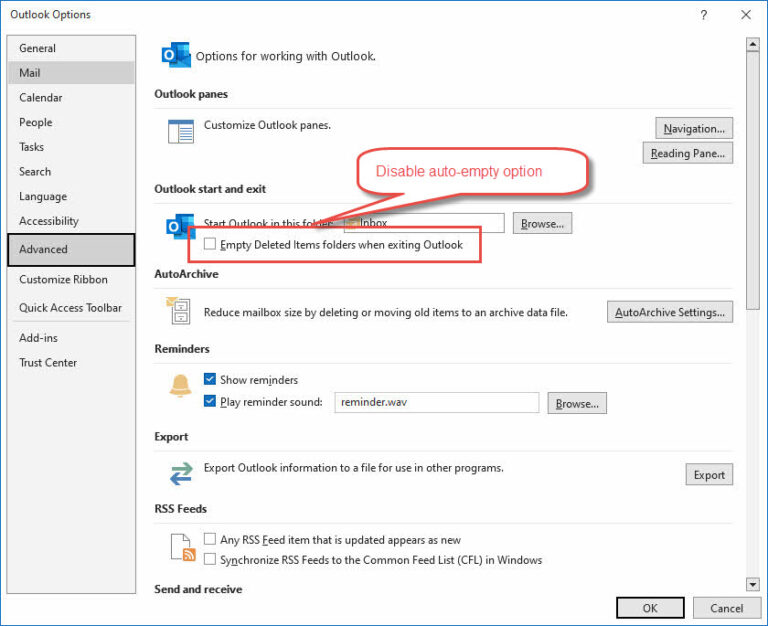Click the AutoArchive file cabinet icon
Viewport: 768px width, 626px height.
(x=180, y=312)
